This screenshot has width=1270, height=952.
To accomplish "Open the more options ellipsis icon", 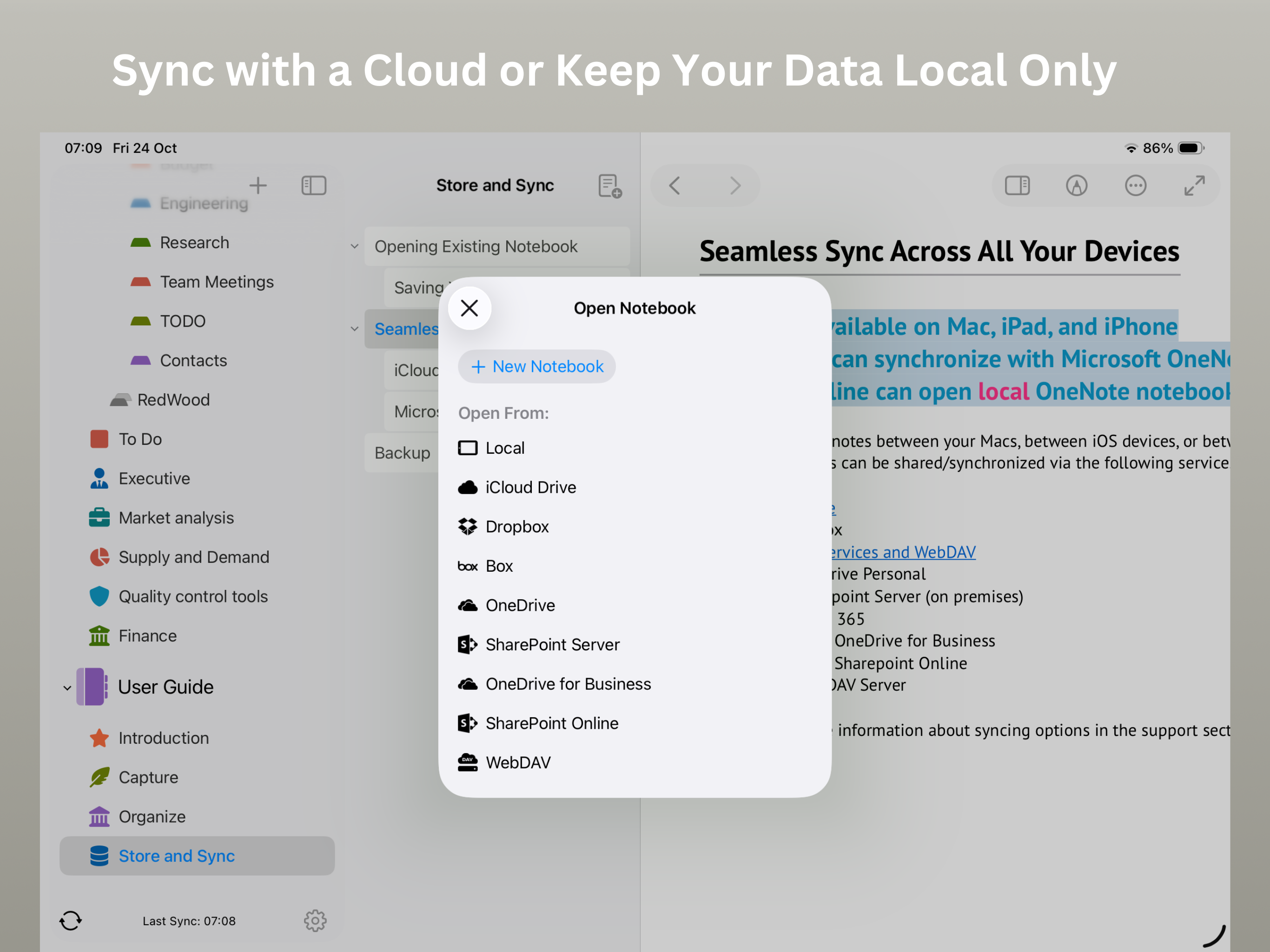I will pyautogui.click(x=1135, y=185).
